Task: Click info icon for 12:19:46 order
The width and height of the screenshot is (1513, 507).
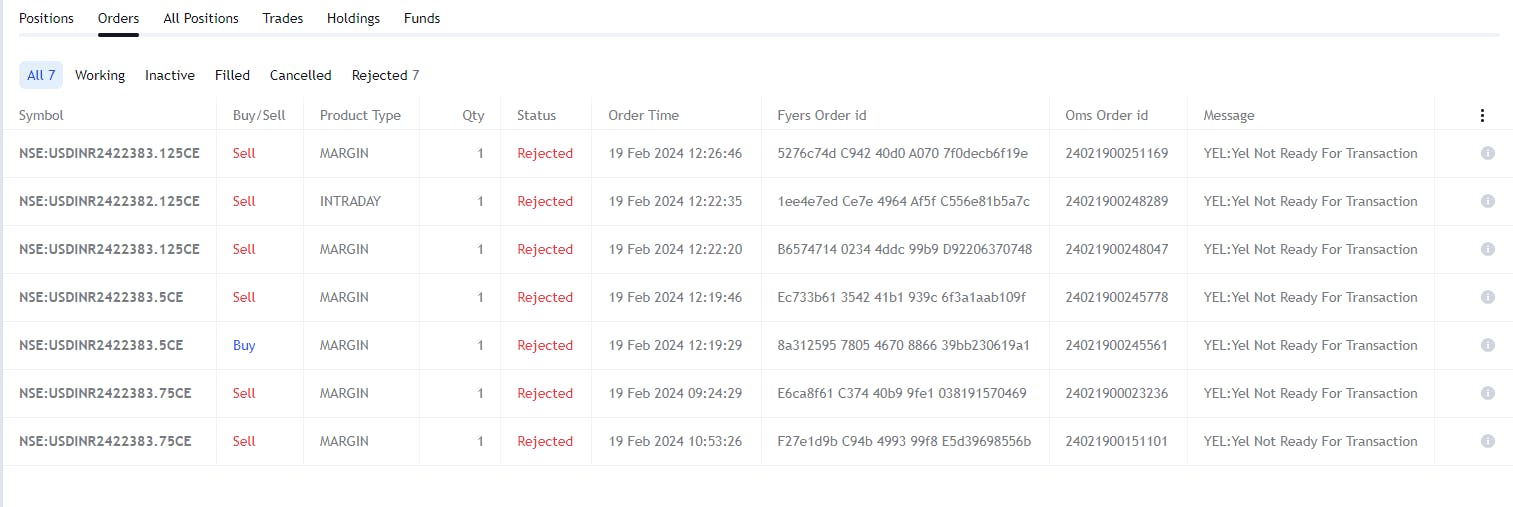Action: [x=1487, y=297]
